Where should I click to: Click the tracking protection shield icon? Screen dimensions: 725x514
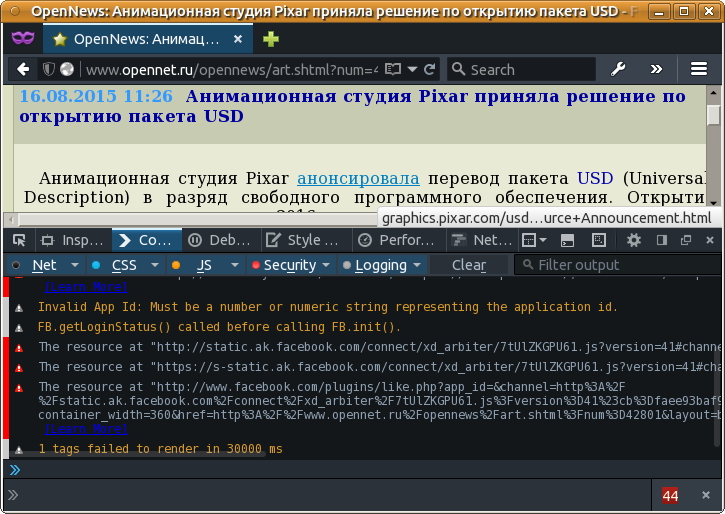(x=48, y=69)
